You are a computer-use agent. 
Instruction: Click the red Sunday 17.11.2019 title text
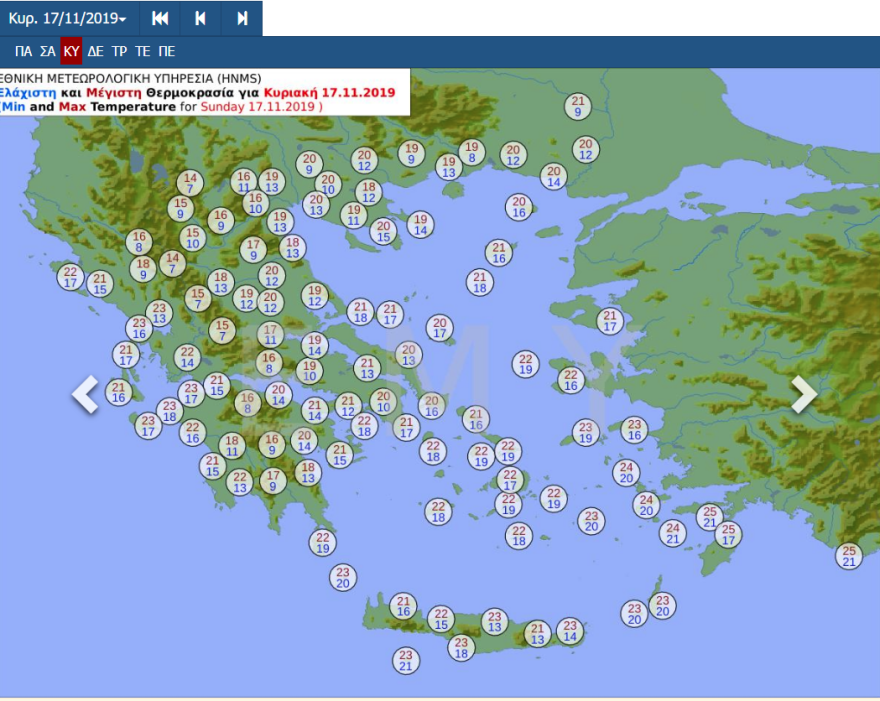[x=258, y=106]
